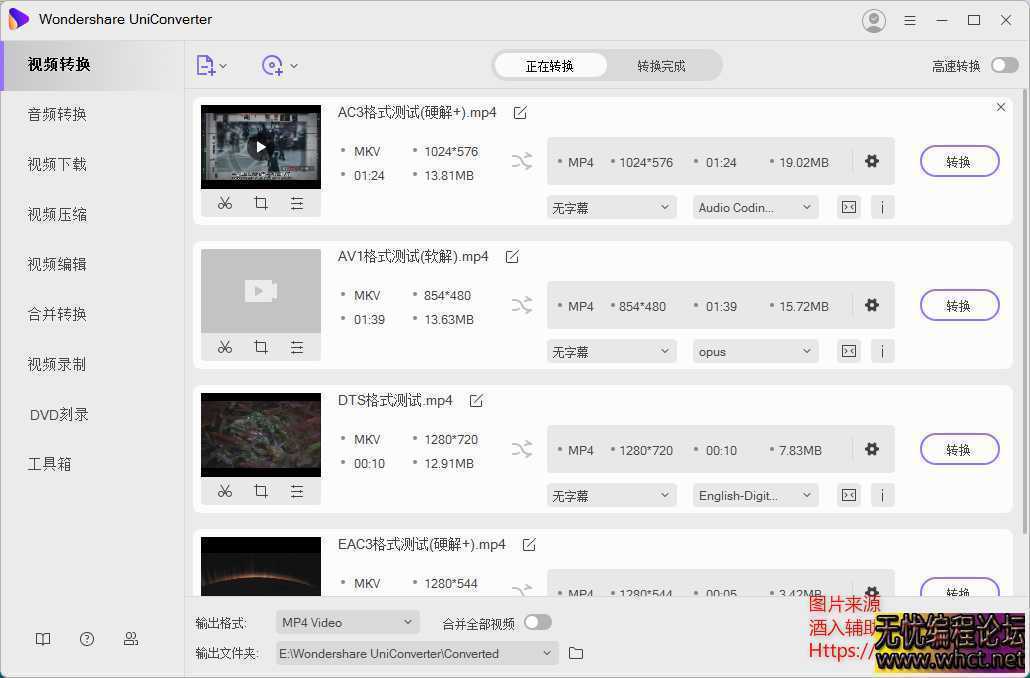Open the user guide book icon
This screenshot has height=678, width=1030.
click(43, 638)
